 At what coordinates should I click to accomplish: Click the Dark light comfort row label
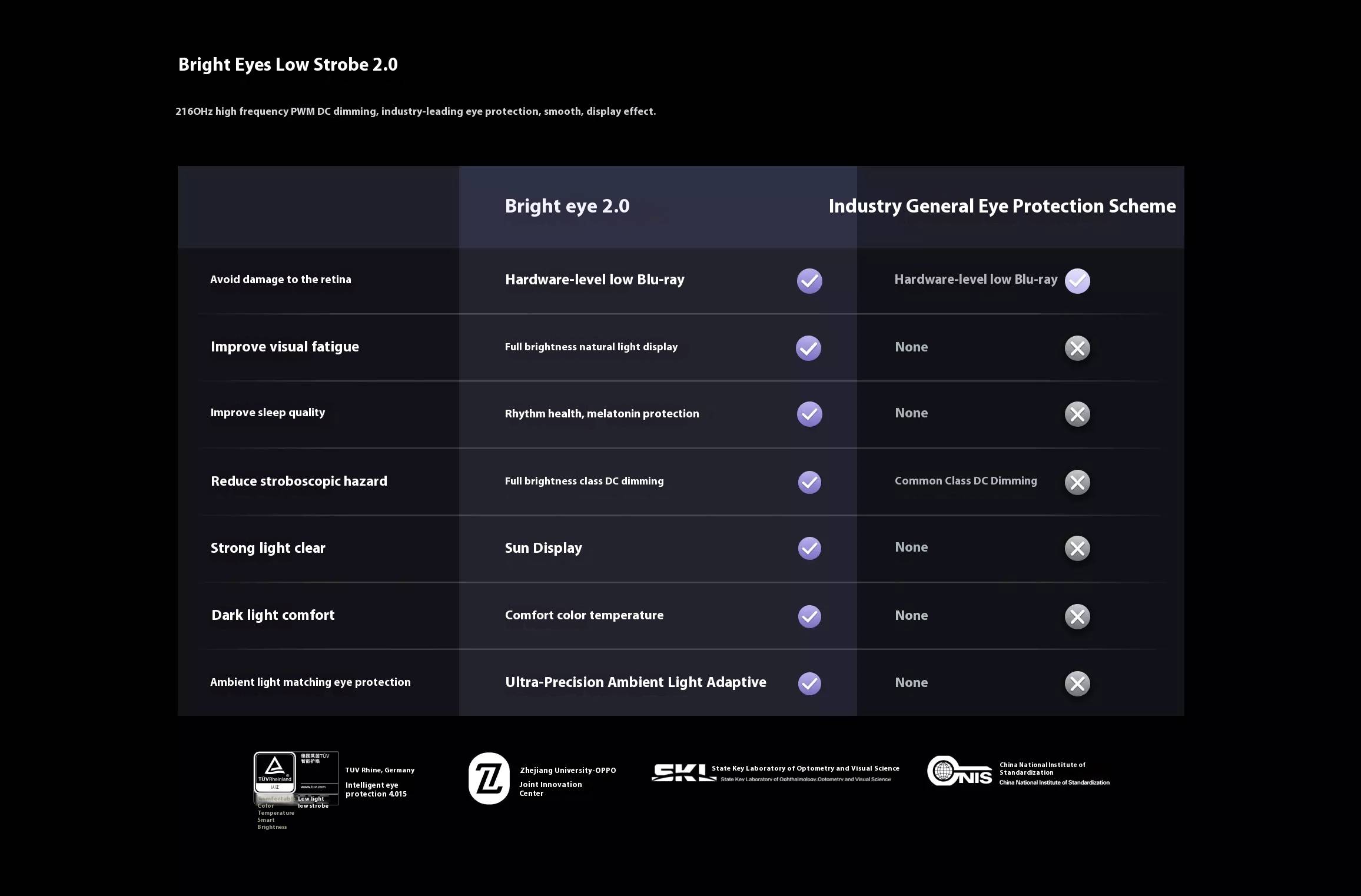273,615
